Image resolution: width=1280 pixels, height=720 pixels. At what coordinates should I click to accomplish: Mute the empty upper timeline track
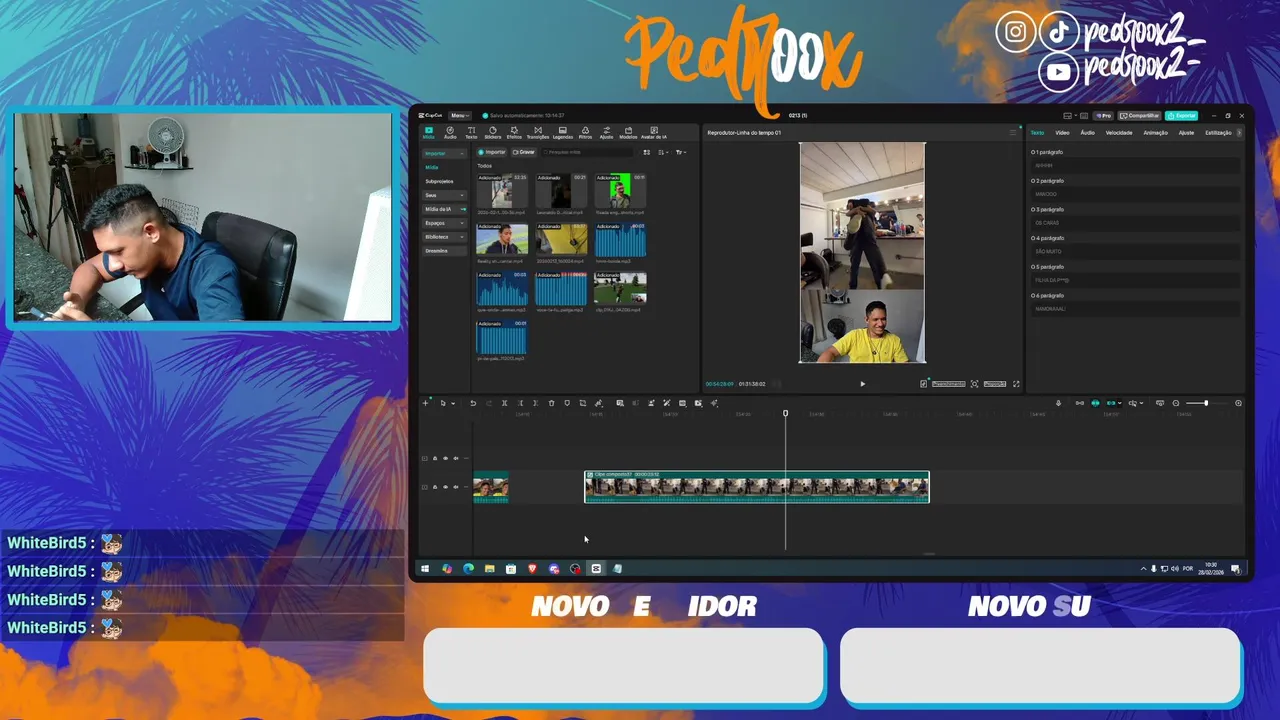tap(456, 458)
